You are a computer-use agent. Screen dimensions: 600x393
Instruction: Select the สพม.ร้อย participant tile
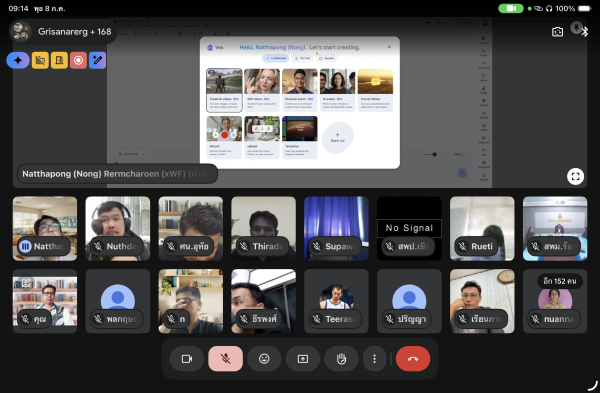555,228
